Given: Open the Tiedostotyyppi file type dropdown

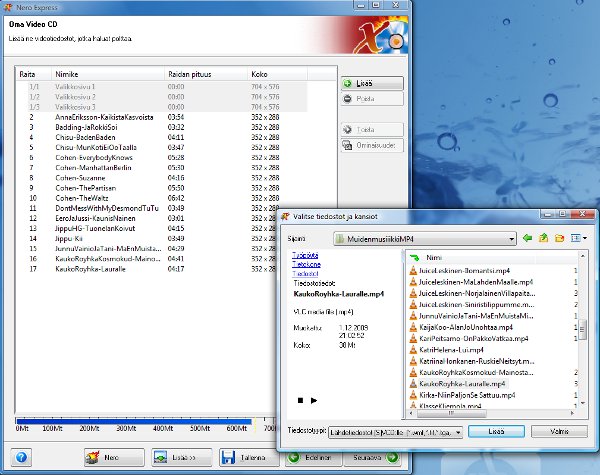Looking at the screenshot, I should 458,432.
